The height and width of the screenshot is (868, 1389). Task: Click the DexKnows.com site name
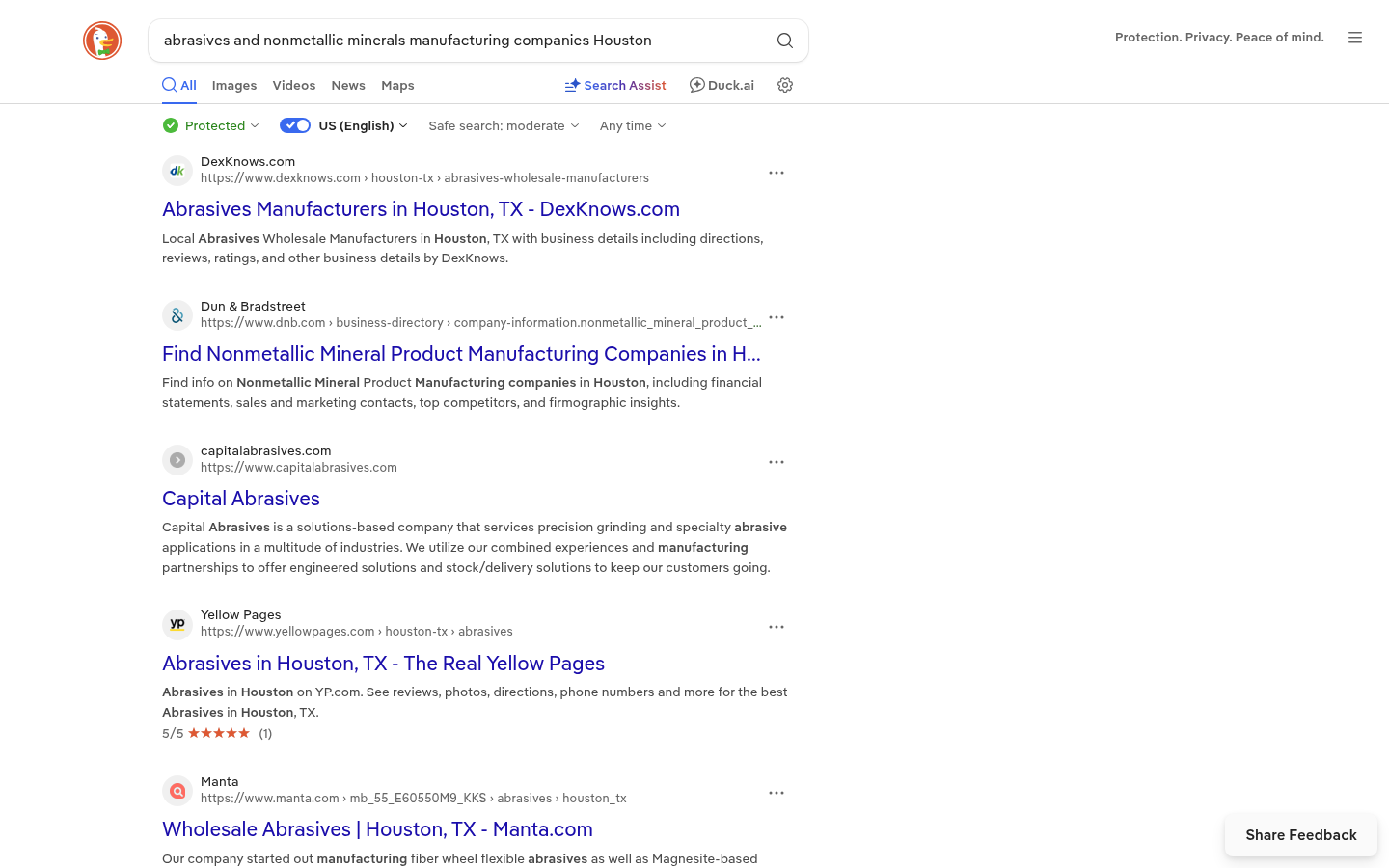coord(248,162)
